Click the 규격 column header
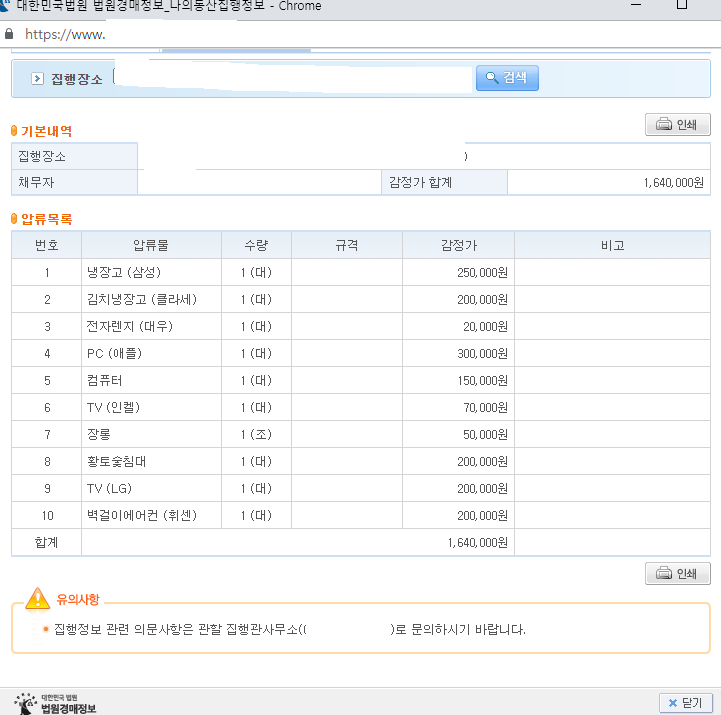The image size is (721, 715). (x=347, y=245)
